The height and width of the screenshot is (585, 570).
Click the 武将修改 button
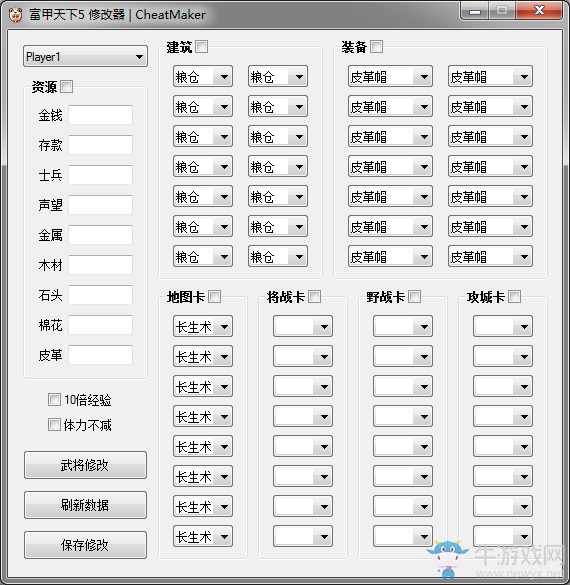[85, 465]
